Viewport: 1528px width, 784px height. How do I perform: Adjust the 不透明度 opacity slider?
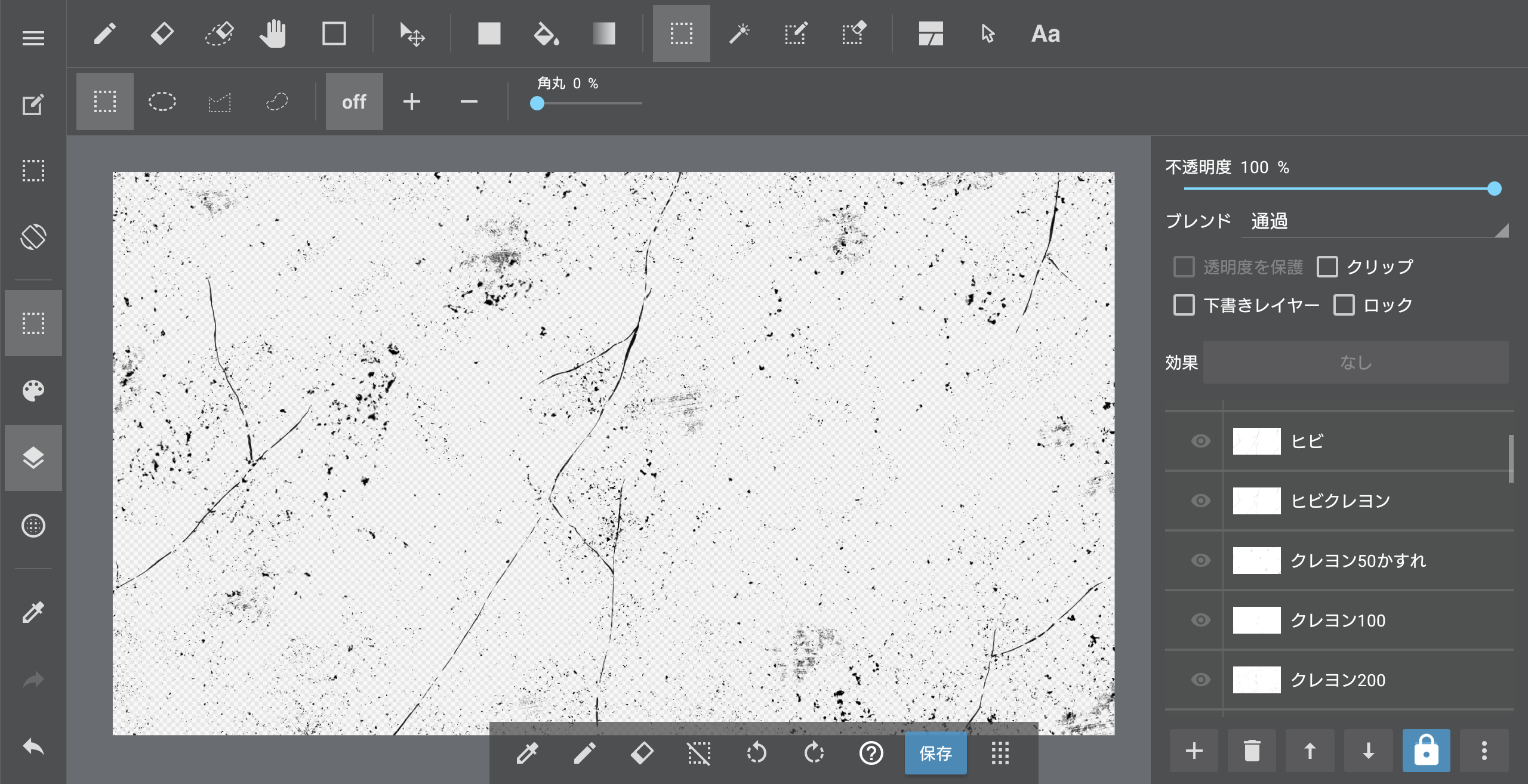click(x=1494, y=189)
